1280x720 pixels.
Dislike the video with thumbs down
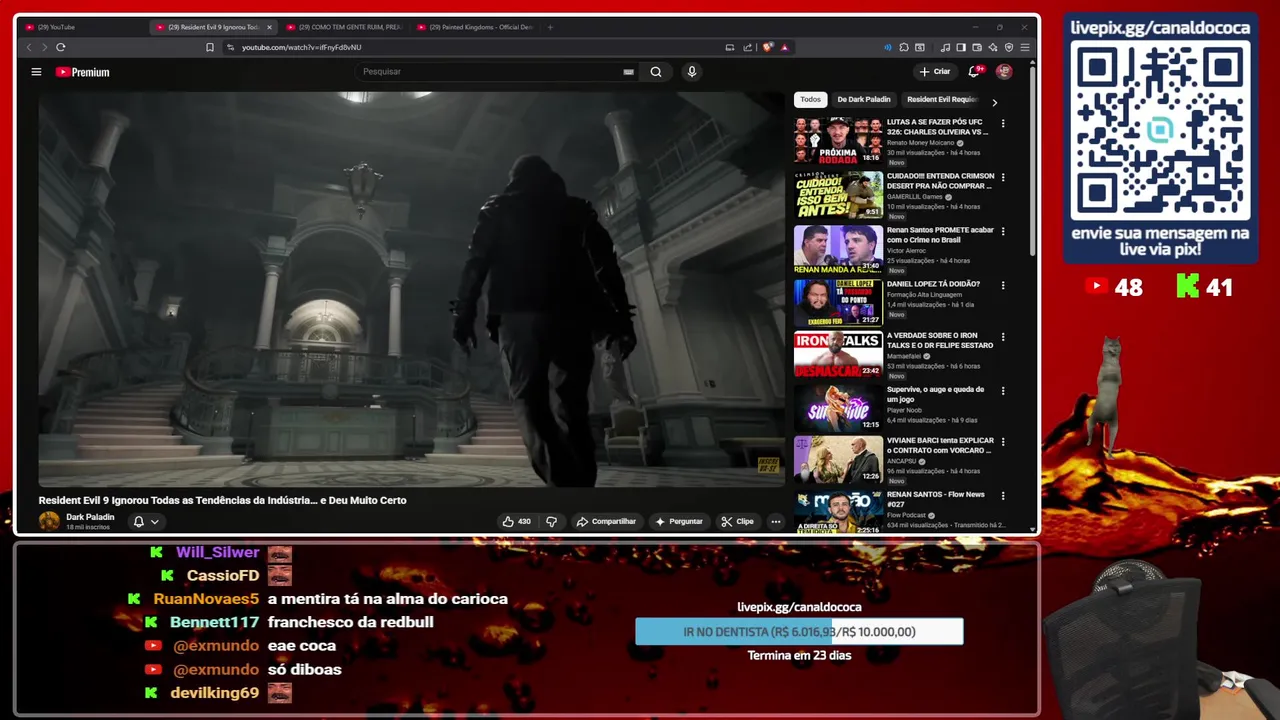pos(551,521)
